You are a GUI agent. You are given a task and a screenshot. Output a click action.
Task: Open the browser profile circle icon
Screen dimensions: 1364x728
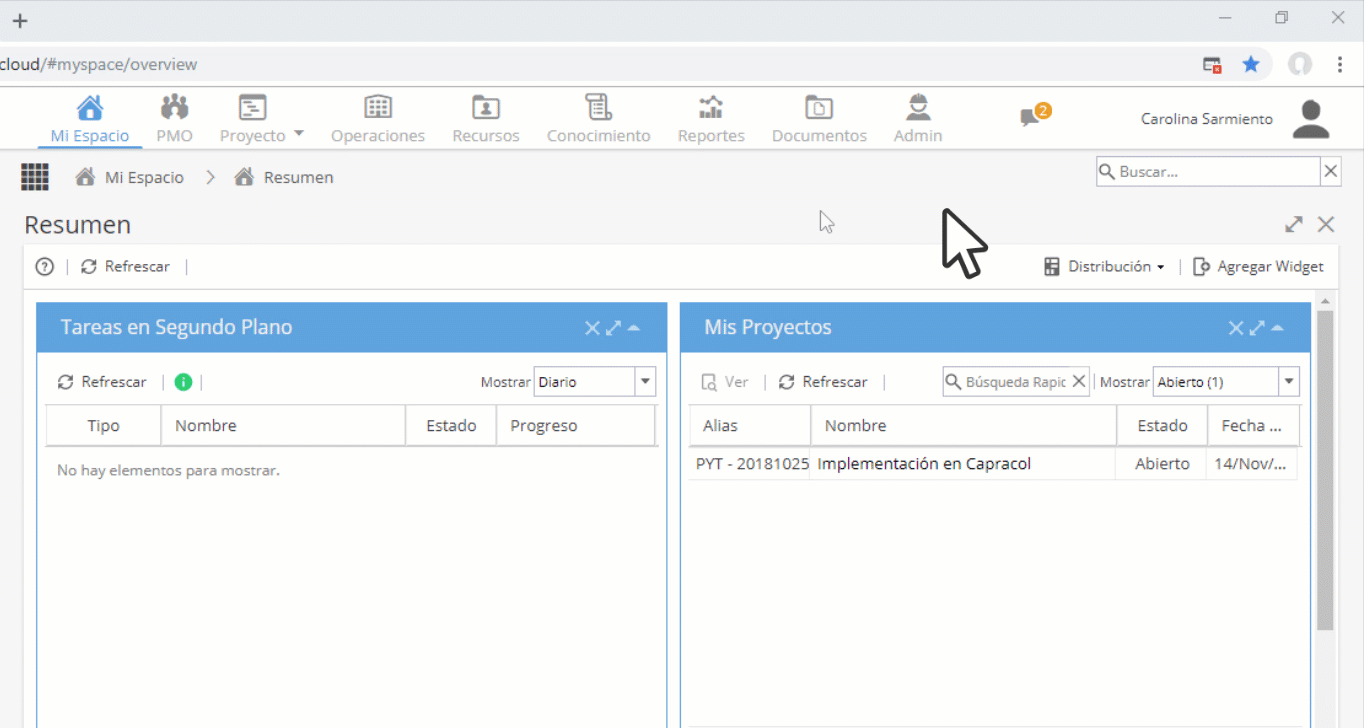1299,65
